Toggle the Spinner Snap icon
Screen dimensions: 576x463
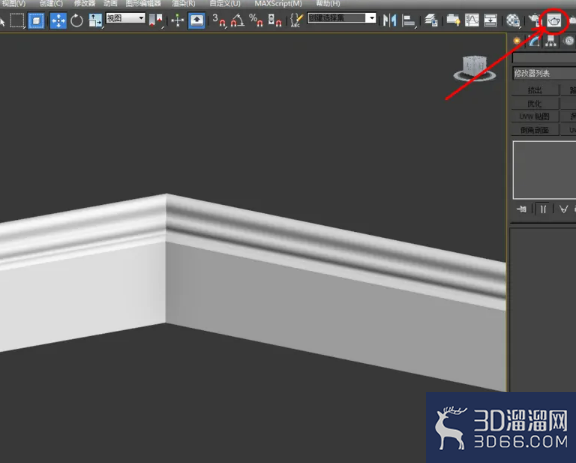click(x=274, y=20)
